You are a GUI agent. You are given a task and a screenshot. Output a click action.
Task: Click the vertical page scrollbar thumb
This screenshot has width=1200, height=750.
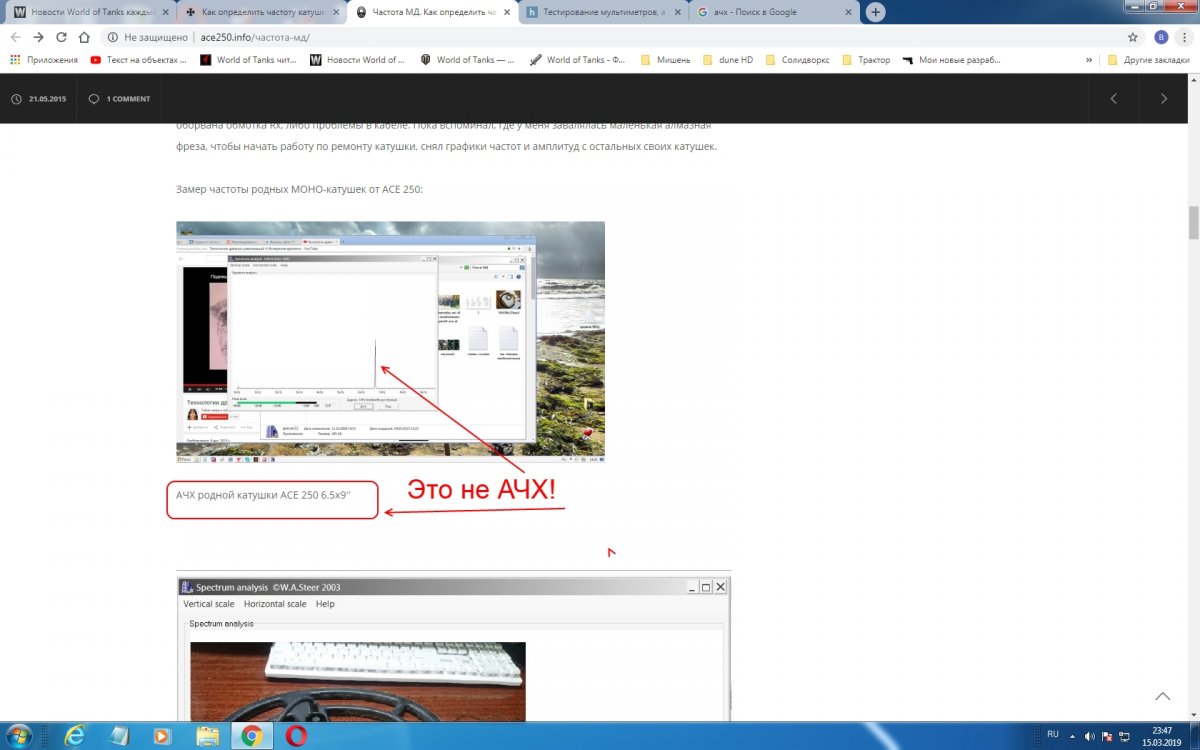point(1192,222)
